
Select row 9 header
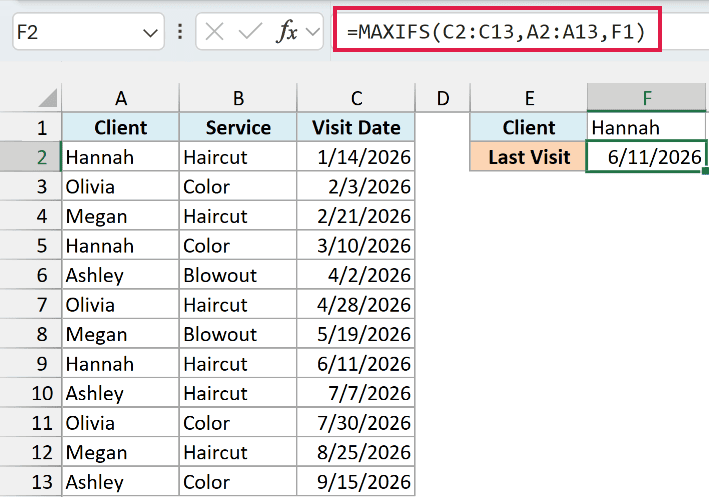[31, 364]
